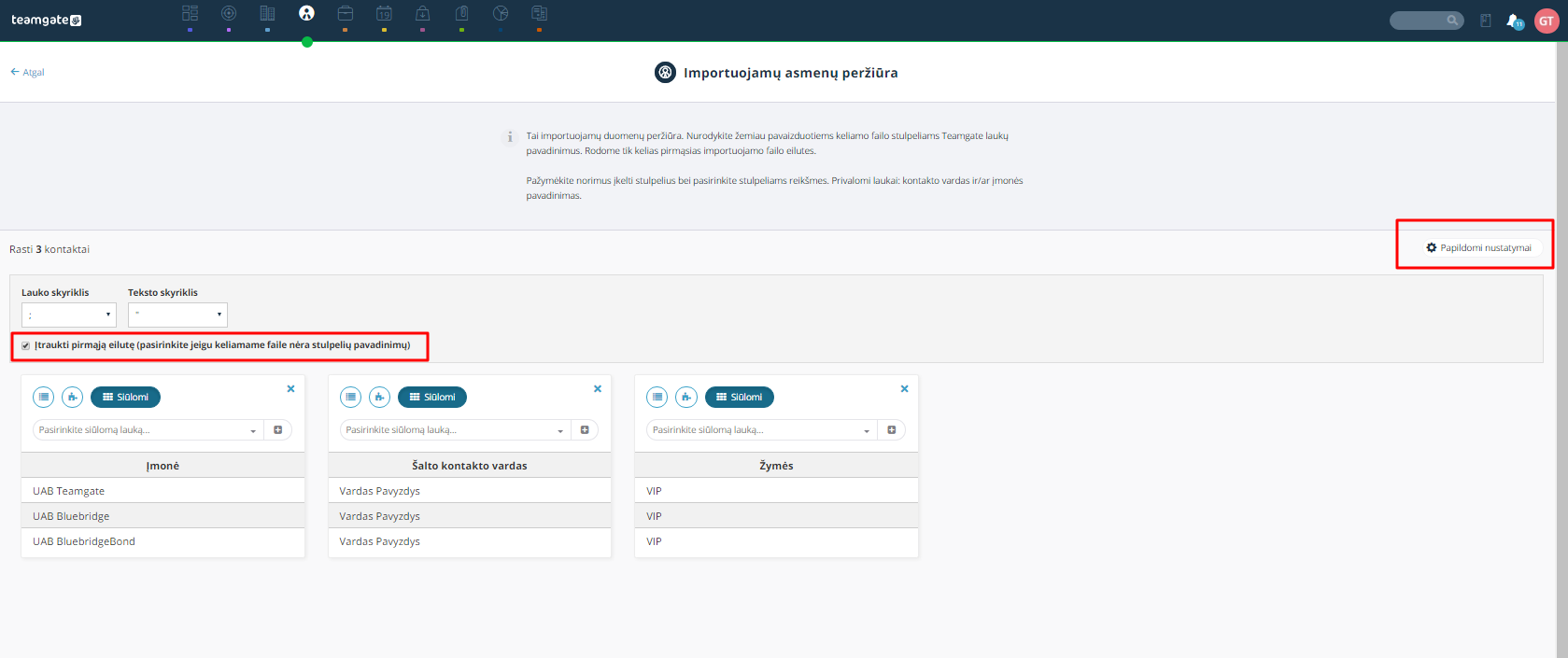Open the target (leads) icon in navigation

coord(229,13)
